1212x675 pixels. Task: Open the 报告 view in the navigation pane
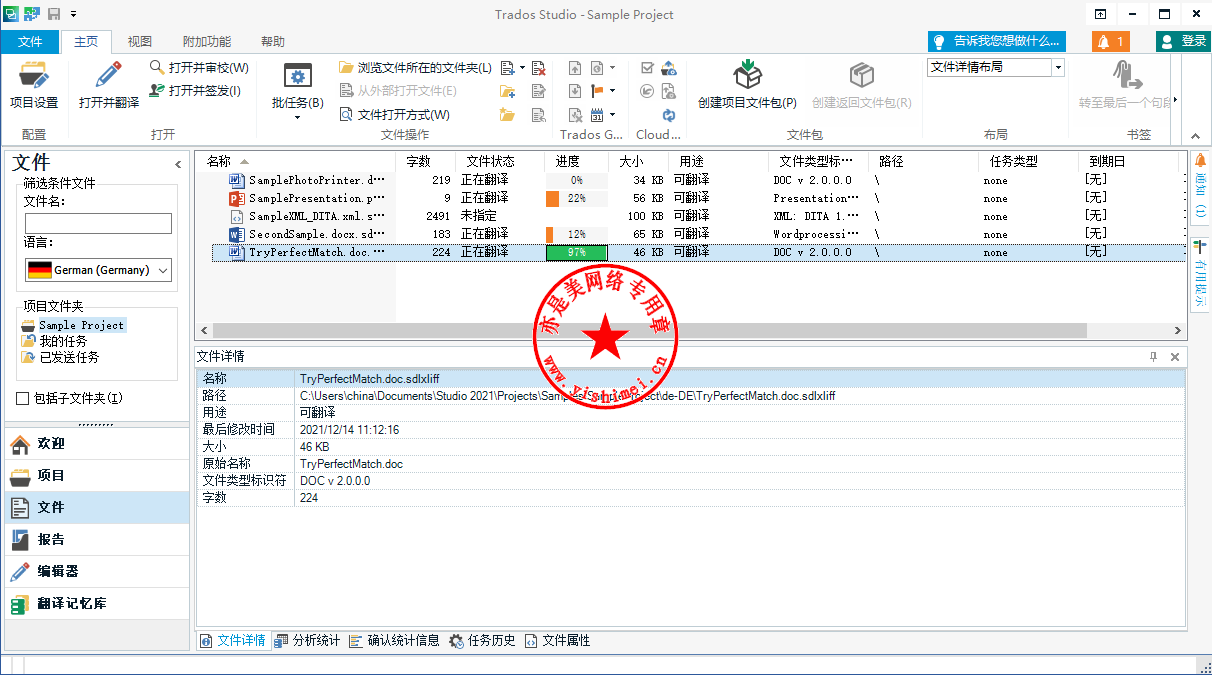click(95, 540)
